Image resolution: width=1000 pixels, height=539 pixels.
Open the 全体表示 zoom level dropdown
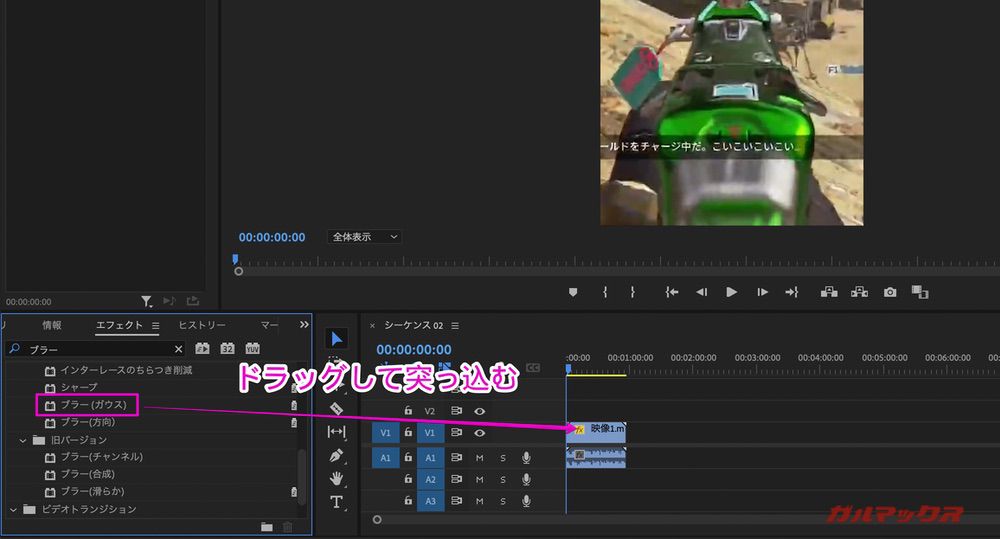pyautogui.click(x=364, y=237)
